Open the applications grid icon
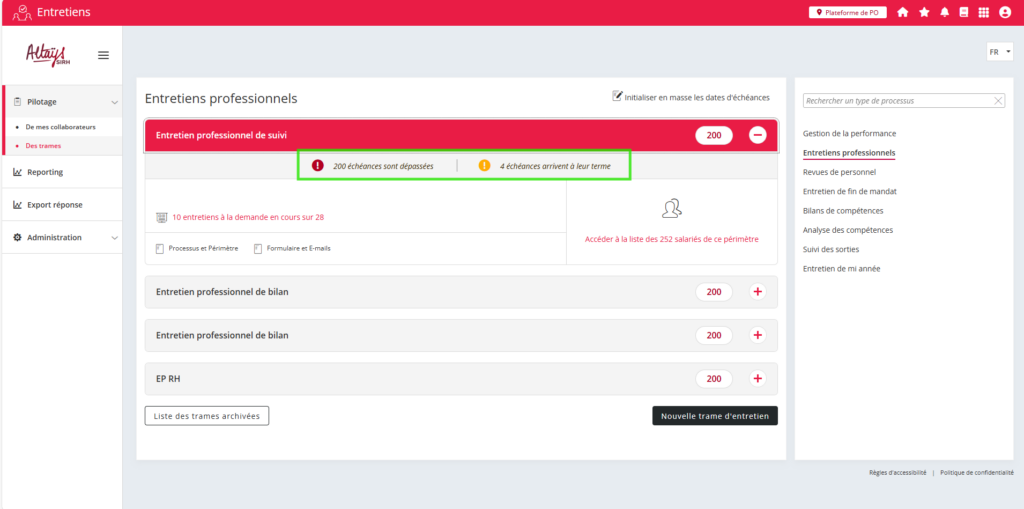 [984, 12]
